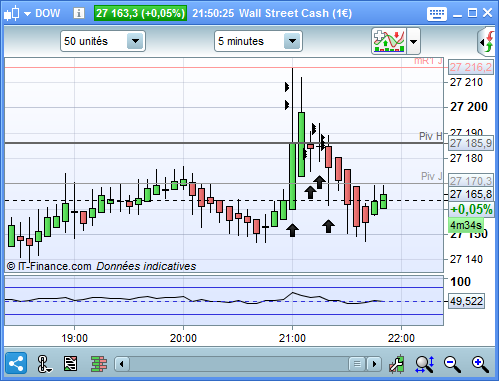Screen dimensions: 499x381
Task: Click the auto-fit zoom magnifier icon
Action: click(425, 364)
